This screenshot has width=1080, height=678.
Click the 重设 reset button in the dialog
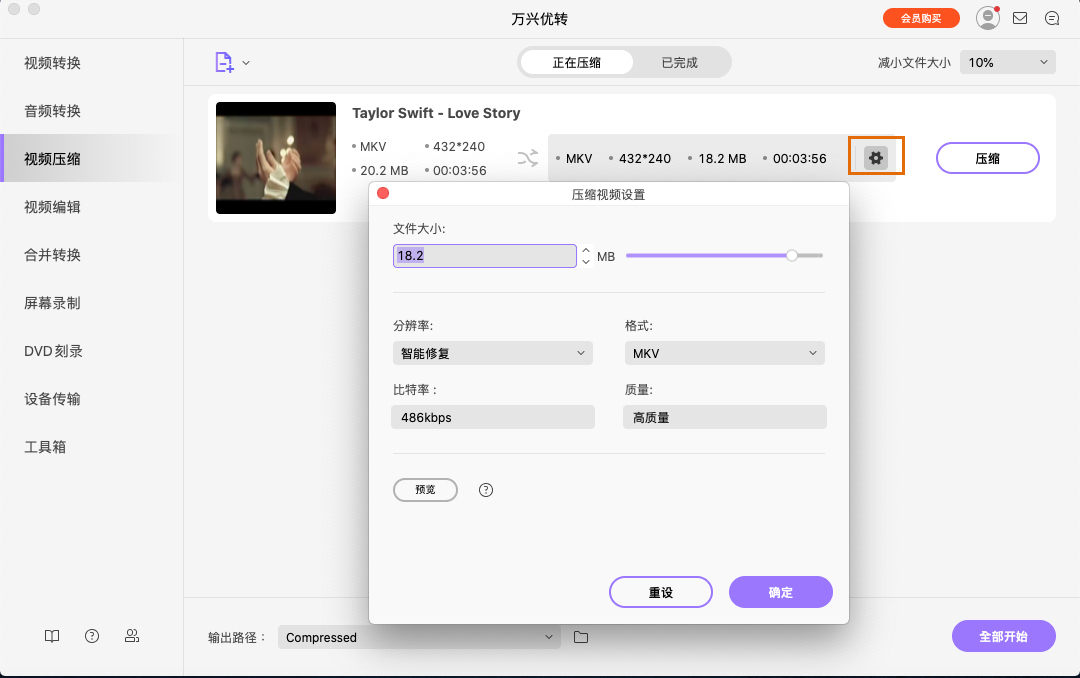[660, 592]
